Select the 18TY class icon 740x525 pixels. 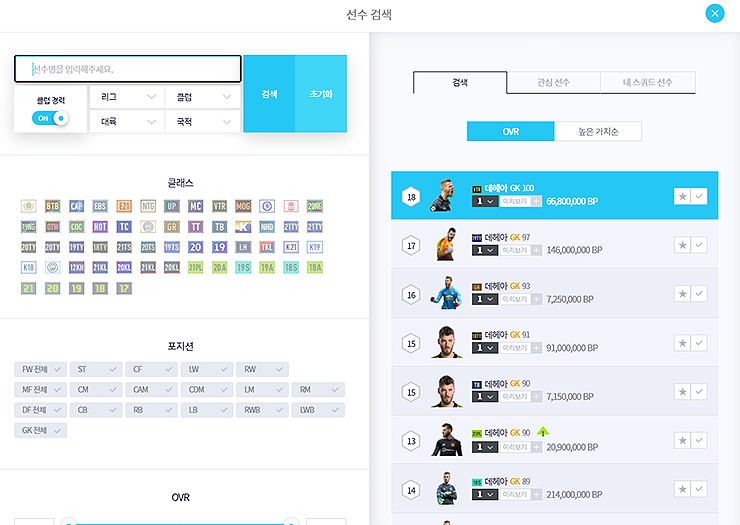pyautogui.click(x=100, y=247)
